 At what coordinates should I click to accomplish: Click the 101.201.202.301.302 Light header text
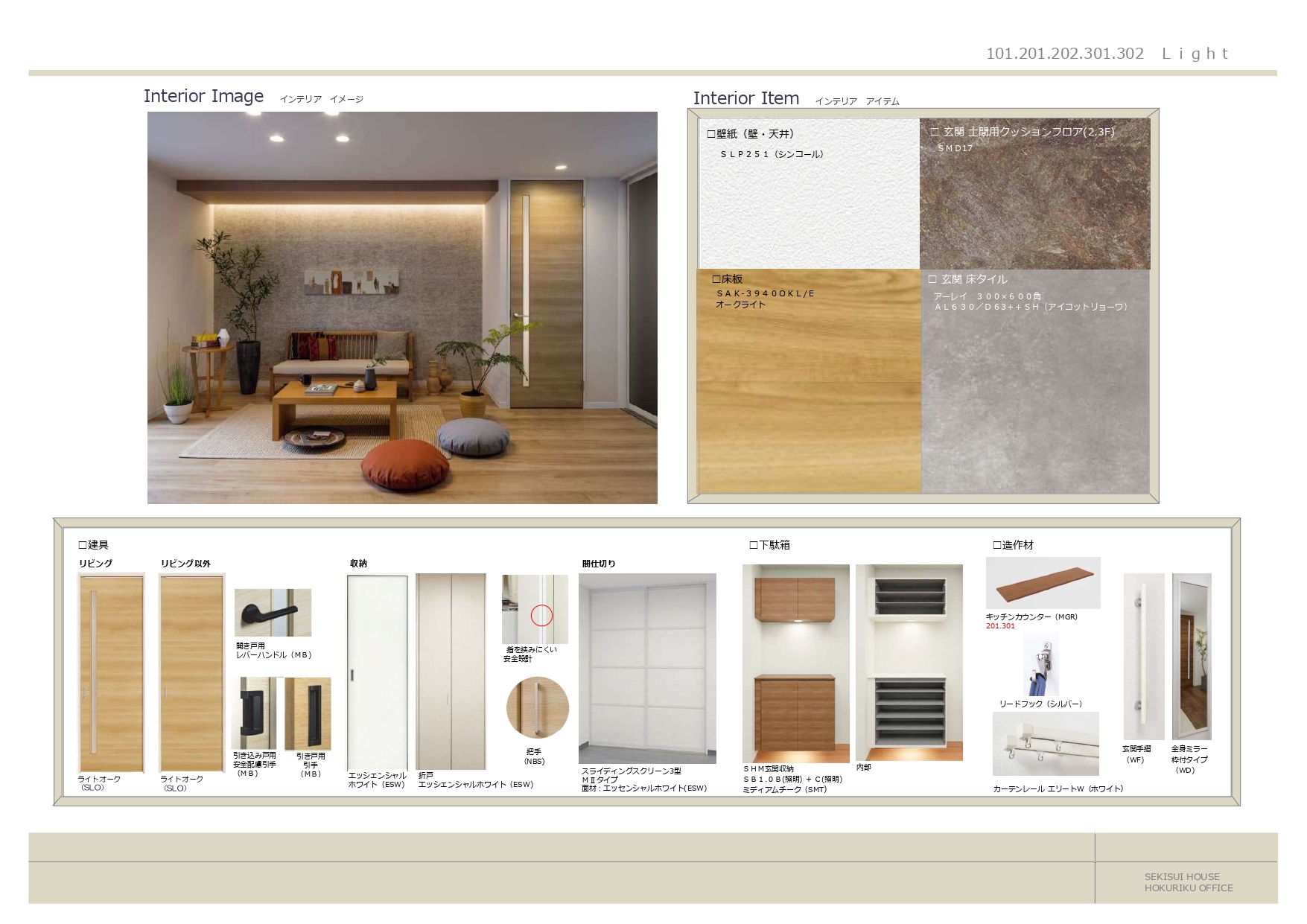coord(1107,54)
